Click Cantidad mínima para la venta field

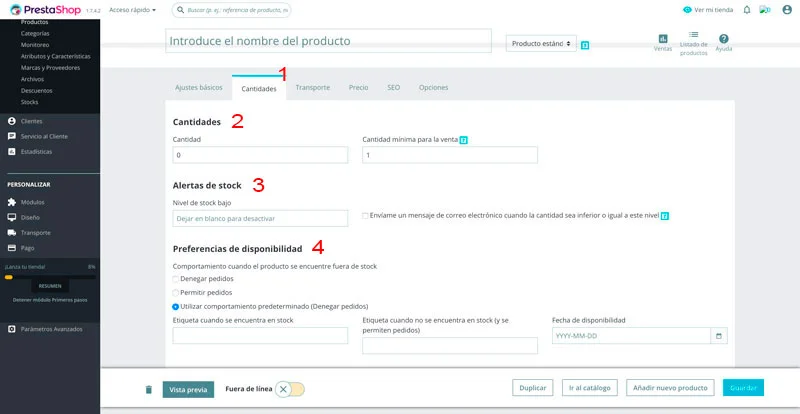(450, 155)
